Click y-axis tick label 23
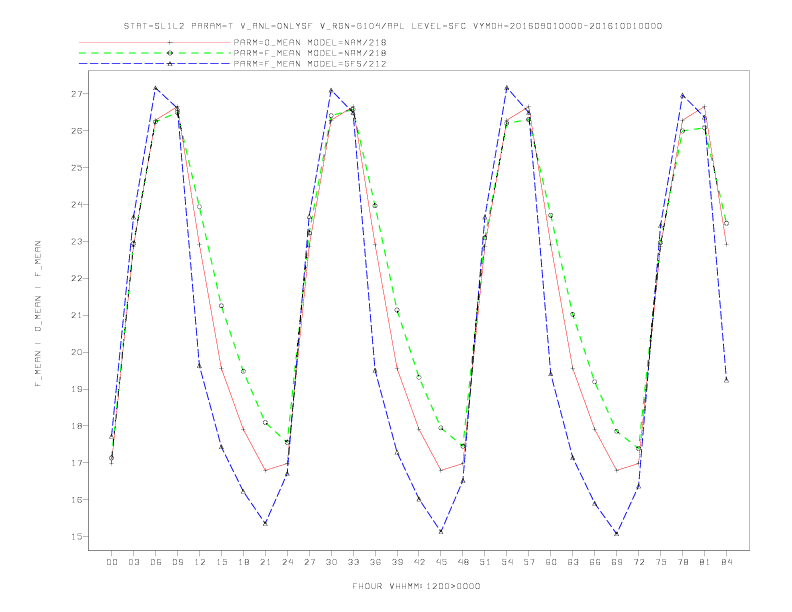This screenshot has height=612, width=792. click(76, 241)
